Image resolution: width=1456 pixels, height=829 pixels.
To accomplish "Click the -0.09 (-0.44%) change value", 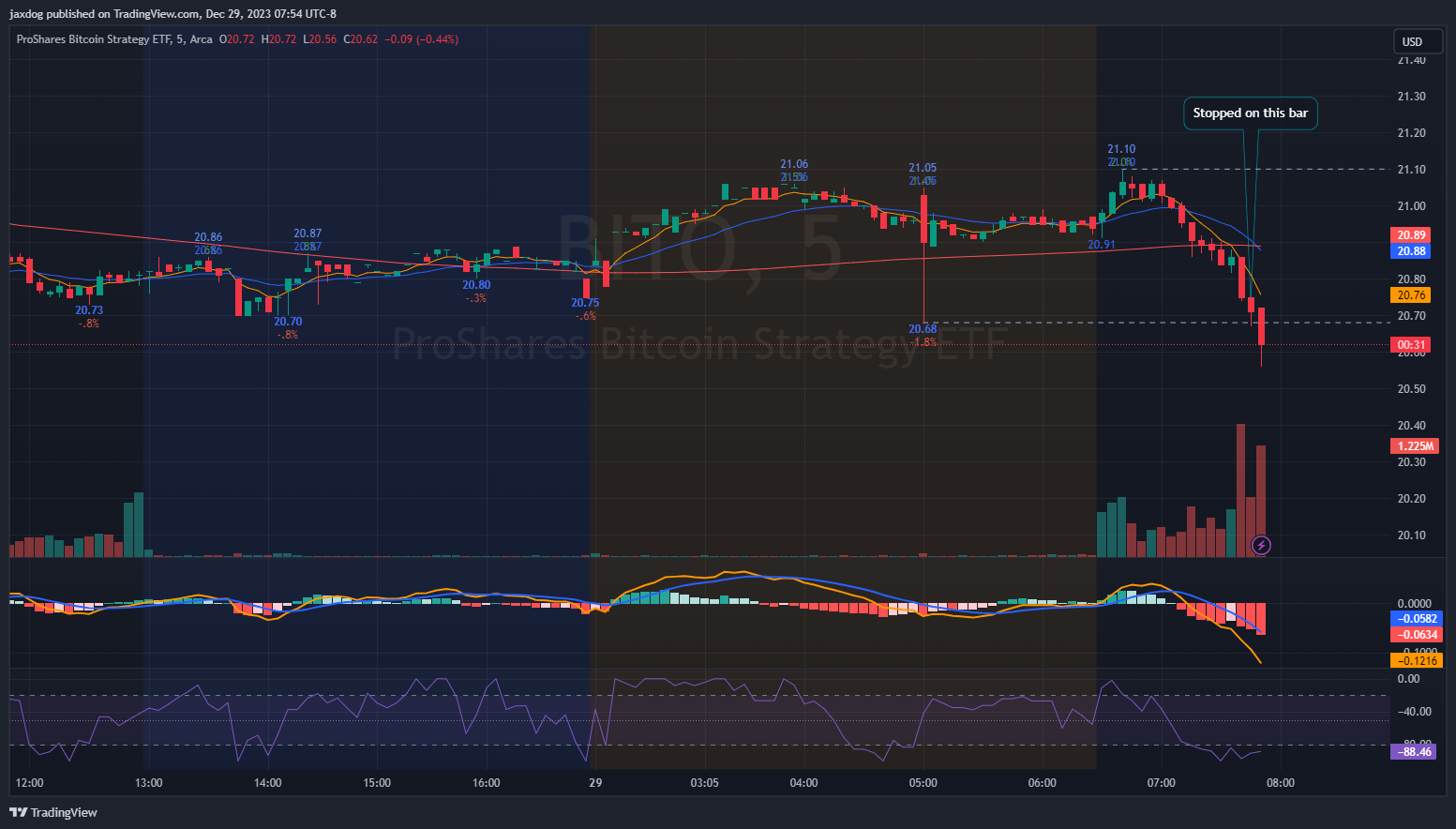I will [422, 39].
